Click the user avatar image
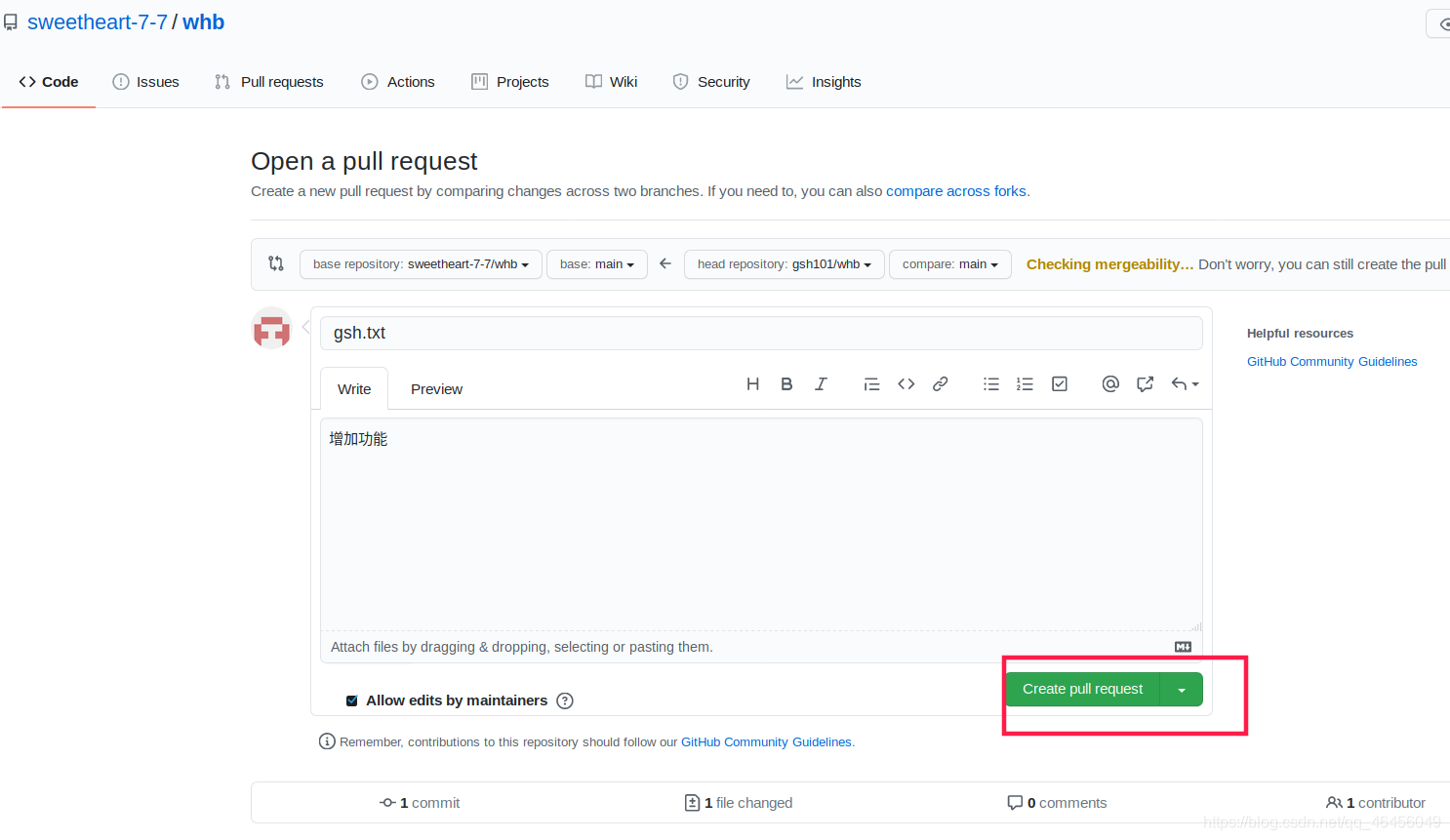Screen dimensions: 1450x840 (272, 328)
